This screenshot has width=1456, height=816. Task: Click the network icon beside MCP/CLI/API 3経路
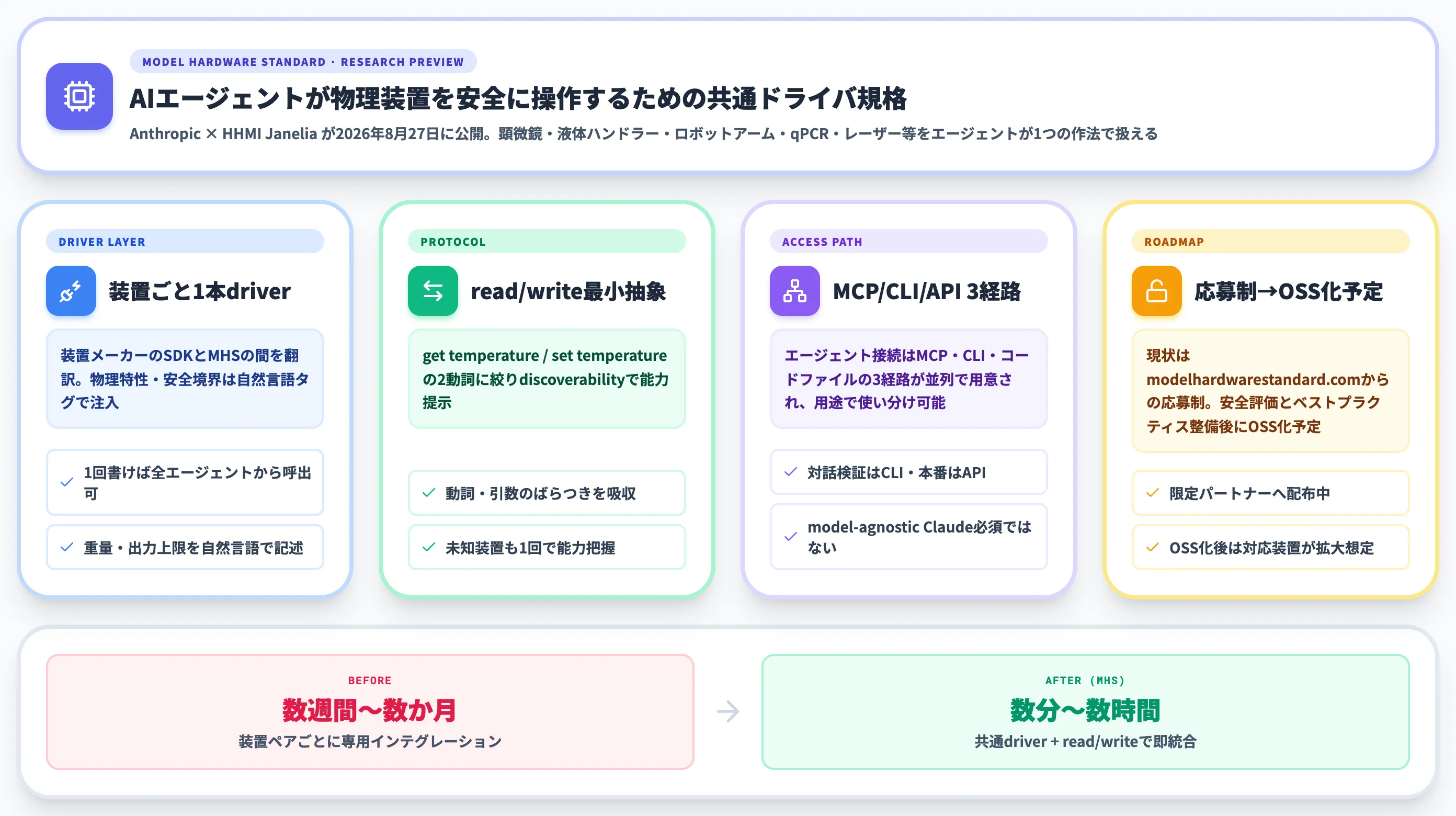tap(795, 291)
